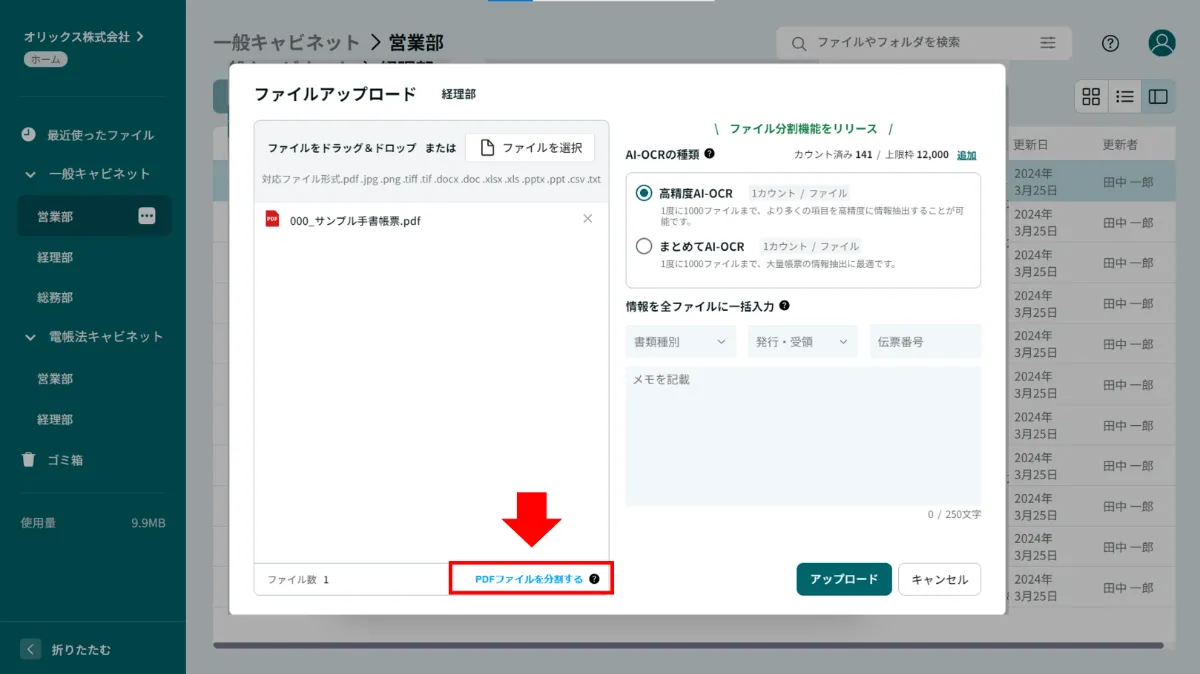This screenshot has width=1200, height=674.
Task: Click the AI-OCRの種類 help tooltip icon
Action: pyautogui.click(x=708, y=155)
